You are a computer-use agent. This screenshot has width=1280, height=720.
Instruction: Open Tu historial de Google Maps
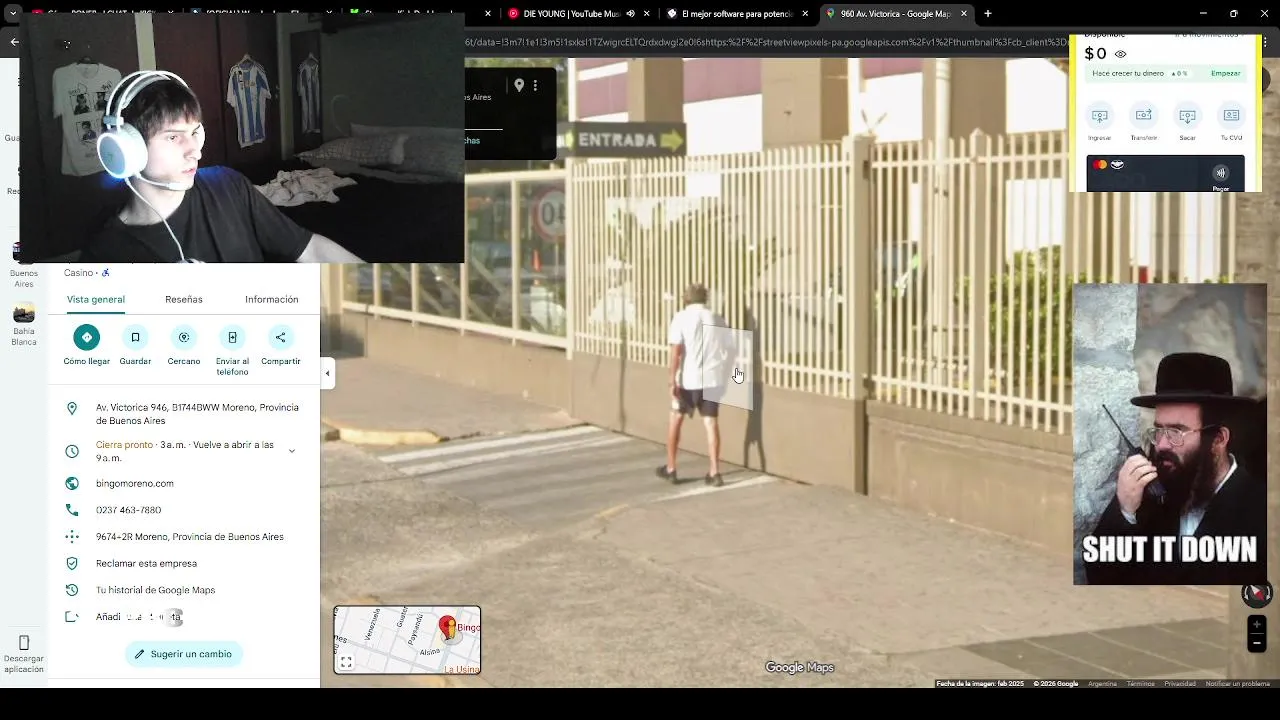coord(155,590)
